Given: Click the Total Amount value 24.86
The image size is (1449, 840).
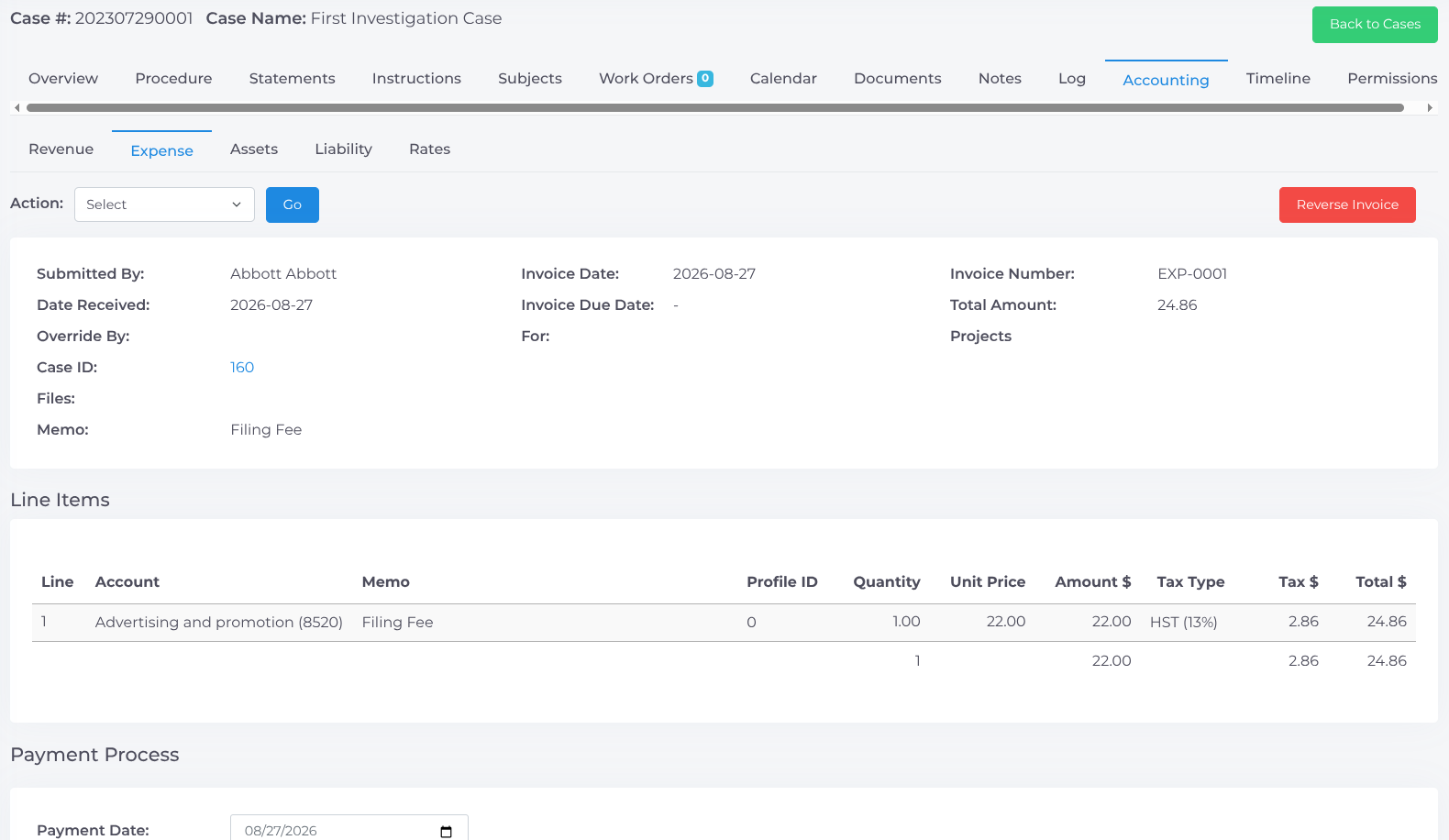Looking at the screenshot, I should pos(1178,304).
